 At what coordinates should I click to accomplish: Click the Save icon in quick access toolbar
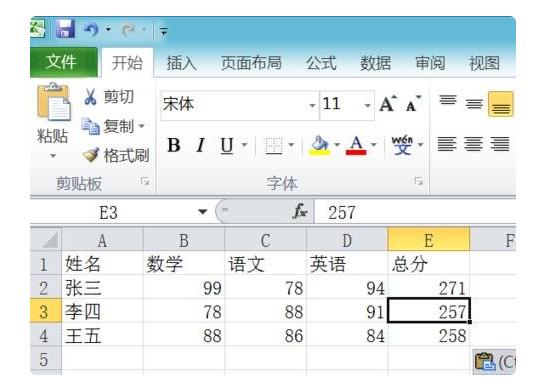(x=65, y=29)
